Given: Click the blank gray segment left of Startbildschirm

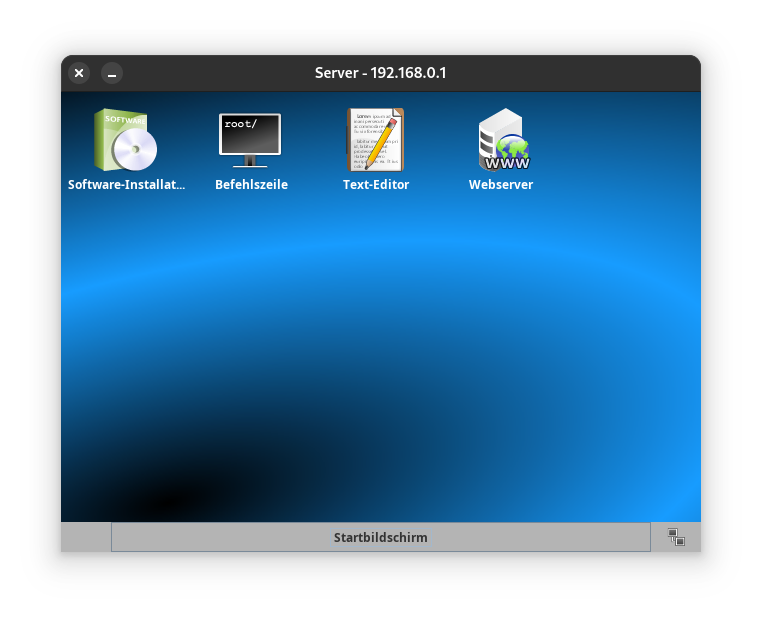Looking at the screenshot, I should pos(86,537).
